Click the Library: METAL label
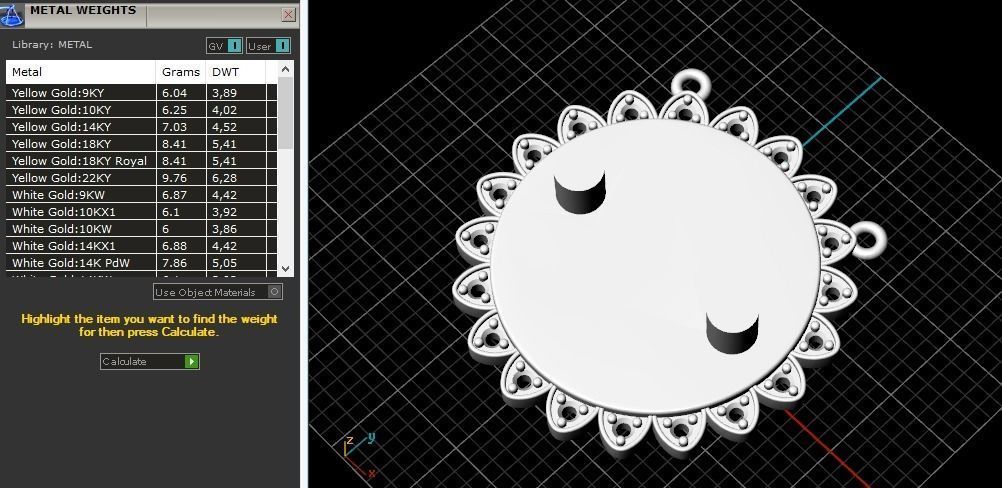This screenshot has width=1002, height=488. click(52, 45)
